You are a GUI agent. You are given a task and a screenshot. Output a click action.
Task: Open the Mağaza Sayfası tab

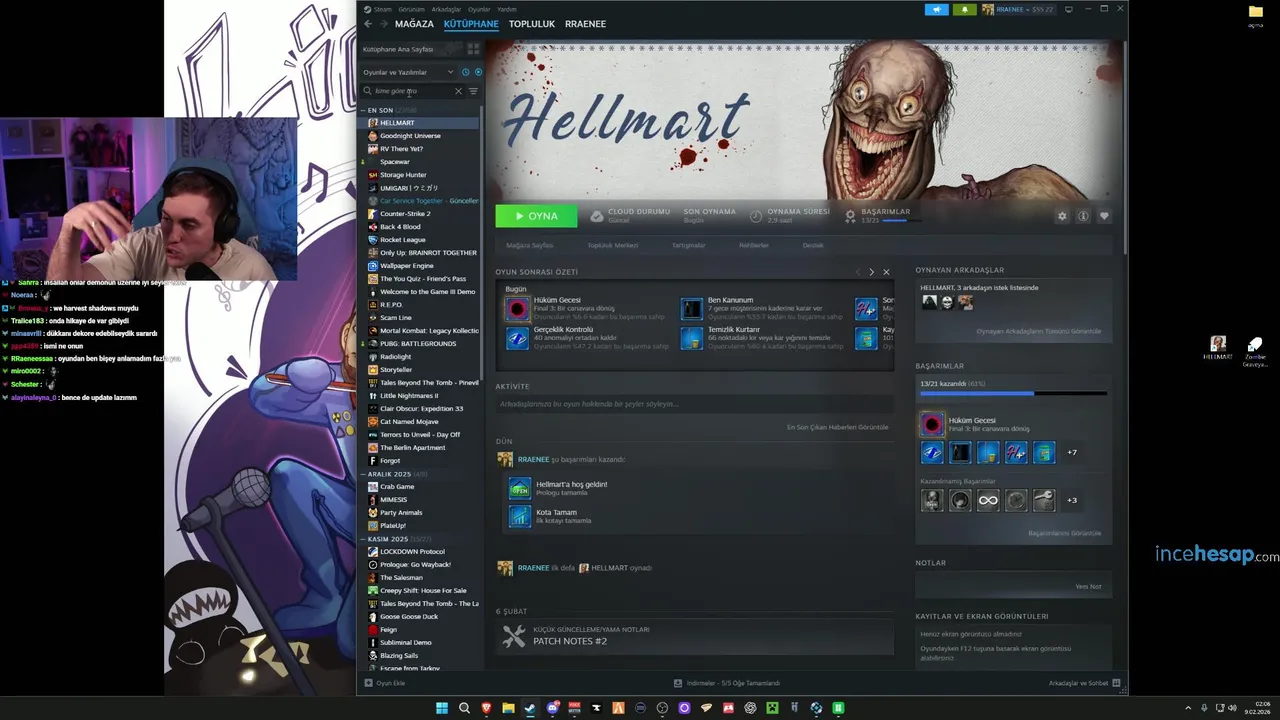pyautogui.click(x=529, y=245)
